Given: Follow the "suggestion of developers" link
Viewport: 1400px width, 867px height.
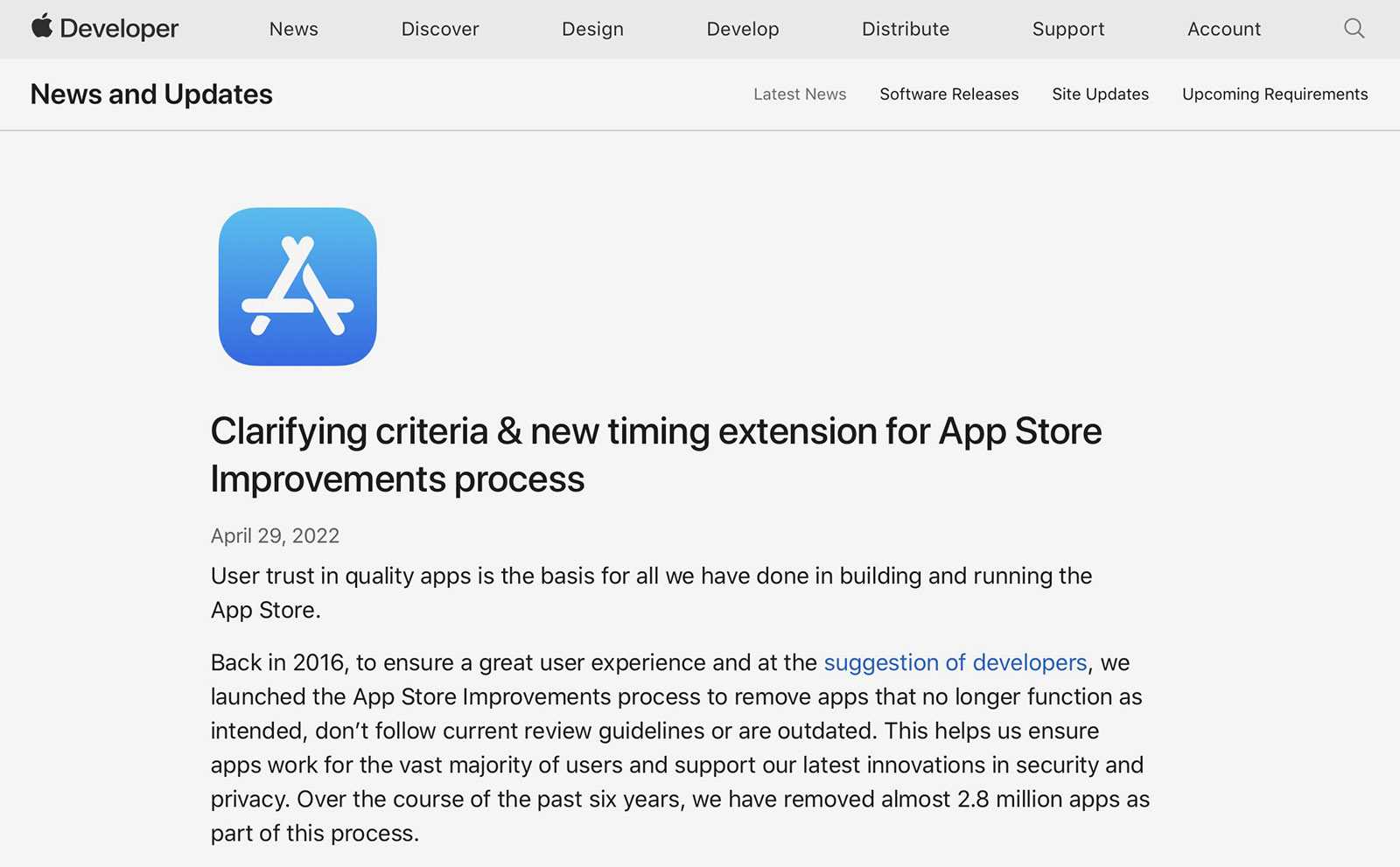Looking at the screenshot, I should pos(955,663).
